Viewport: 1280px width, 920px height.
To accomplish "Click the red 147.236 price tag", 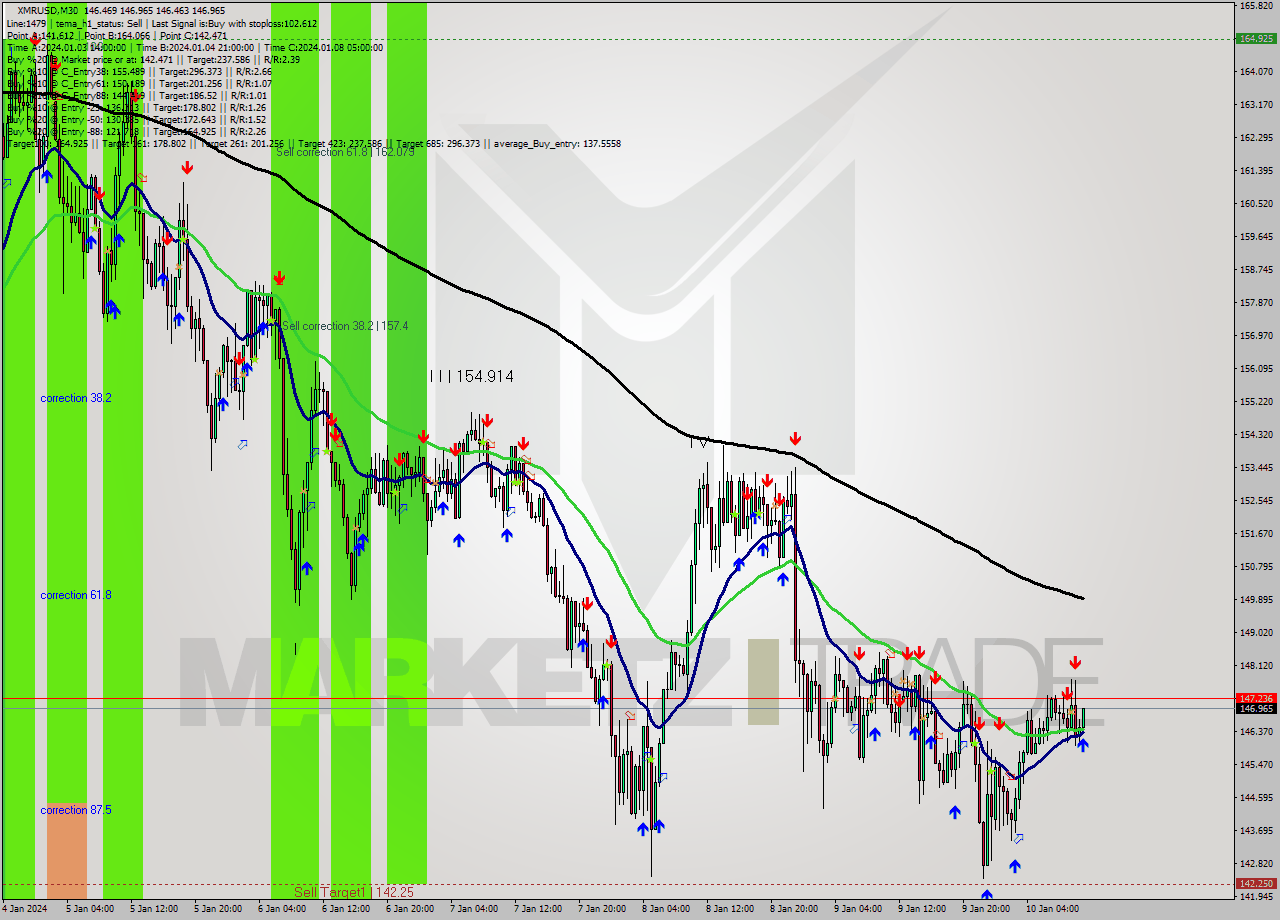I will pyautogui.click(x=1255, y=698).
